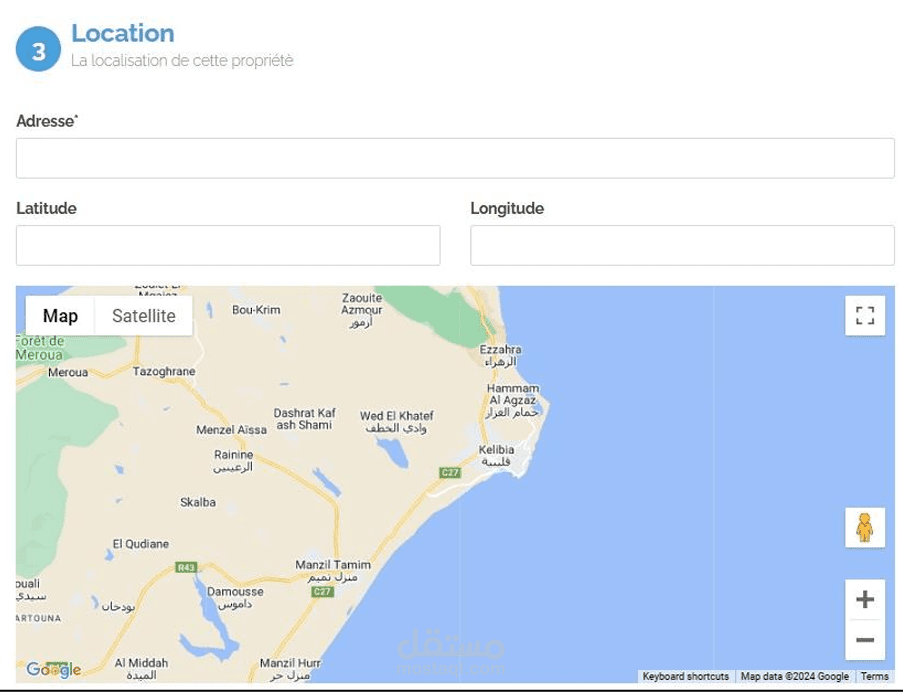The image size is (903, 692).
Task: Focus the Adresse input field
Action: tap(455, 158)
